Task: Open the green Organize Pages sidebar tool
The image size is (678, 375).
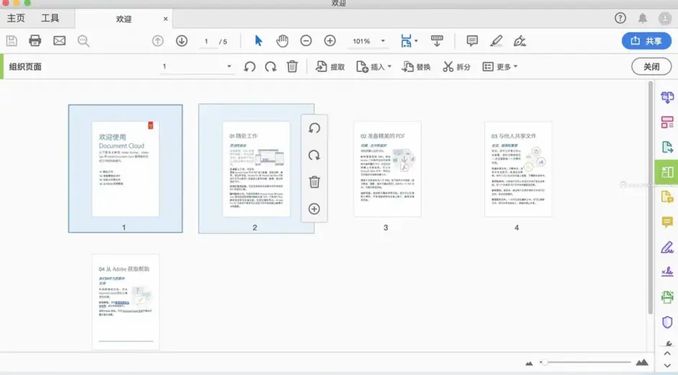Action: 667,172
